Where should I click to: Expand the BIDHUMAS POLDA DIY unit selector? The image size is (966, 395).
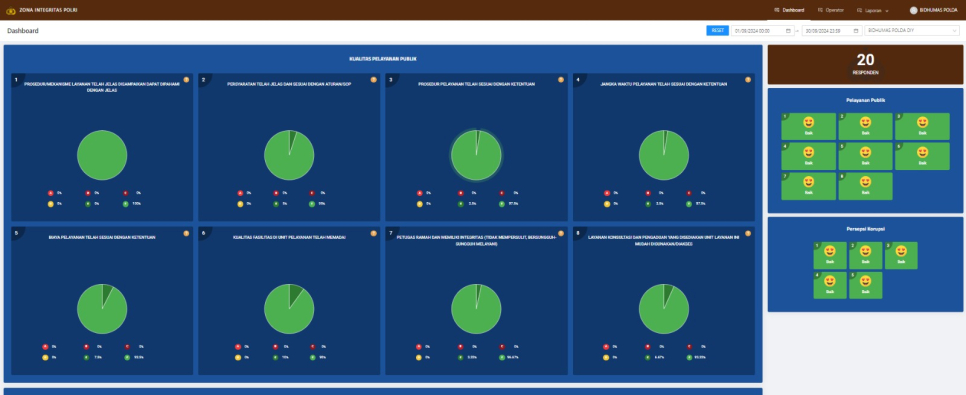click(x=912, y=31)
